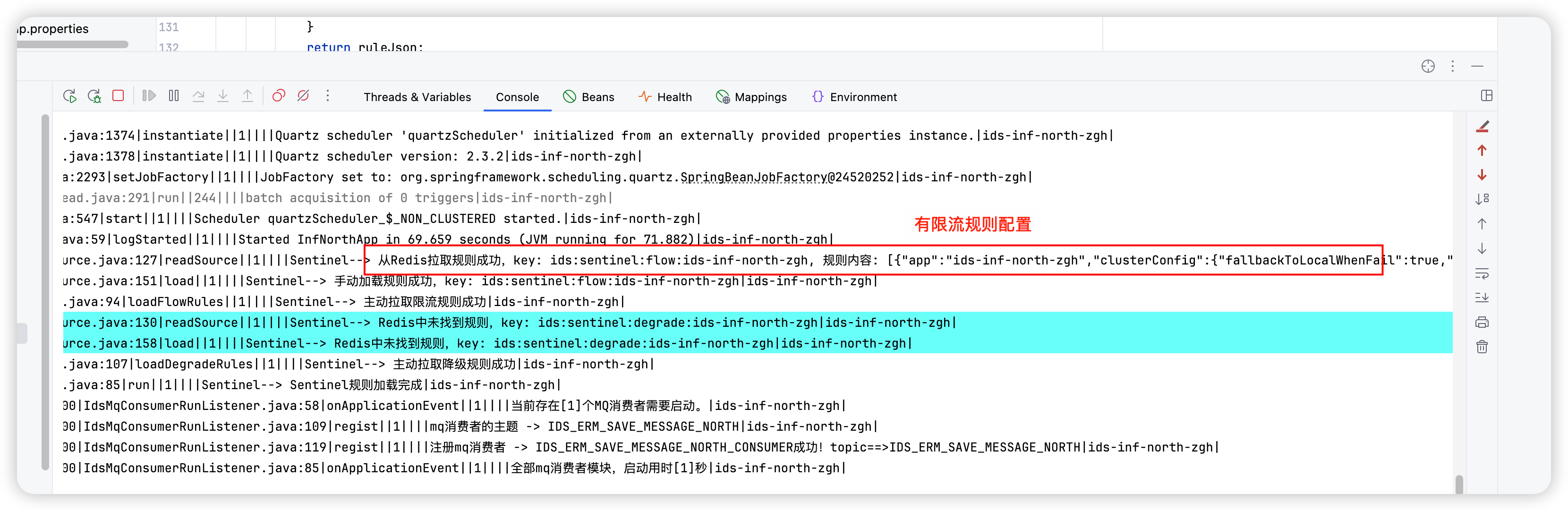This screenshot has width=1568, height=511.
Task: Open the Mappings view
Action: (751, 97)
